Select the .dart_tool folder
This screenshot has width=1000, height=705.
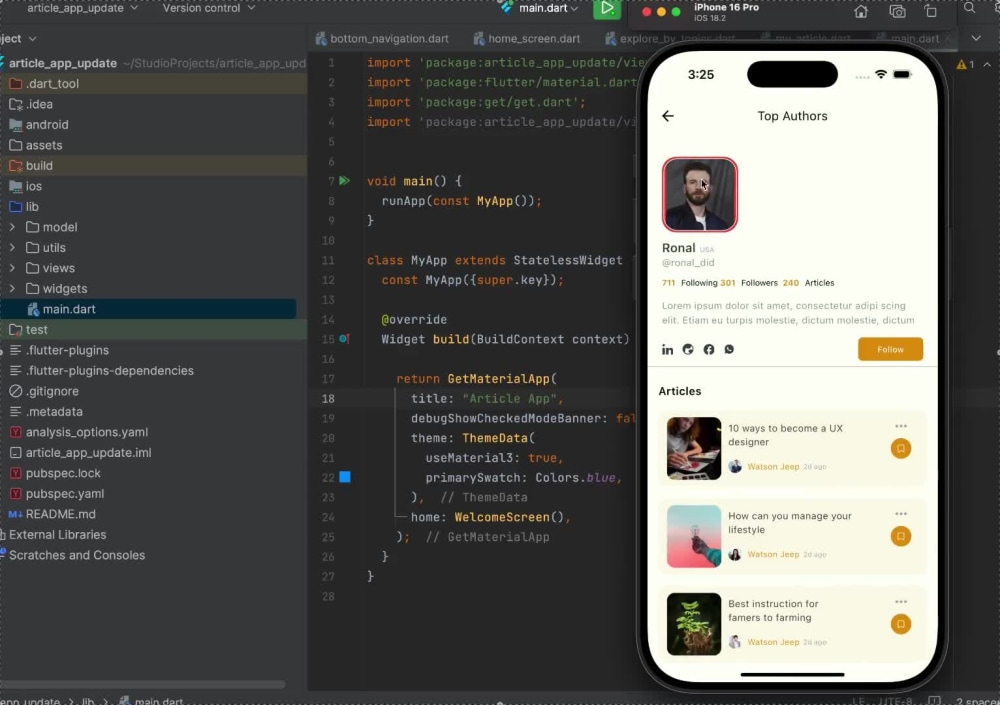click(52, 84)
